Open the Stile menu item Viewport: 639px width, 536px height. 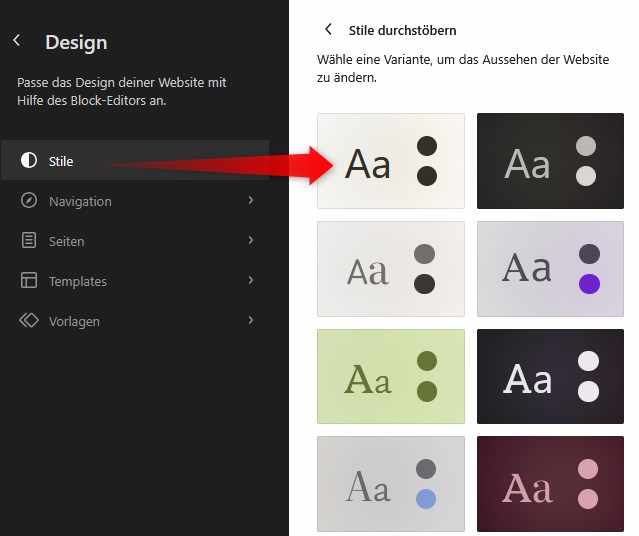[136, 161]
